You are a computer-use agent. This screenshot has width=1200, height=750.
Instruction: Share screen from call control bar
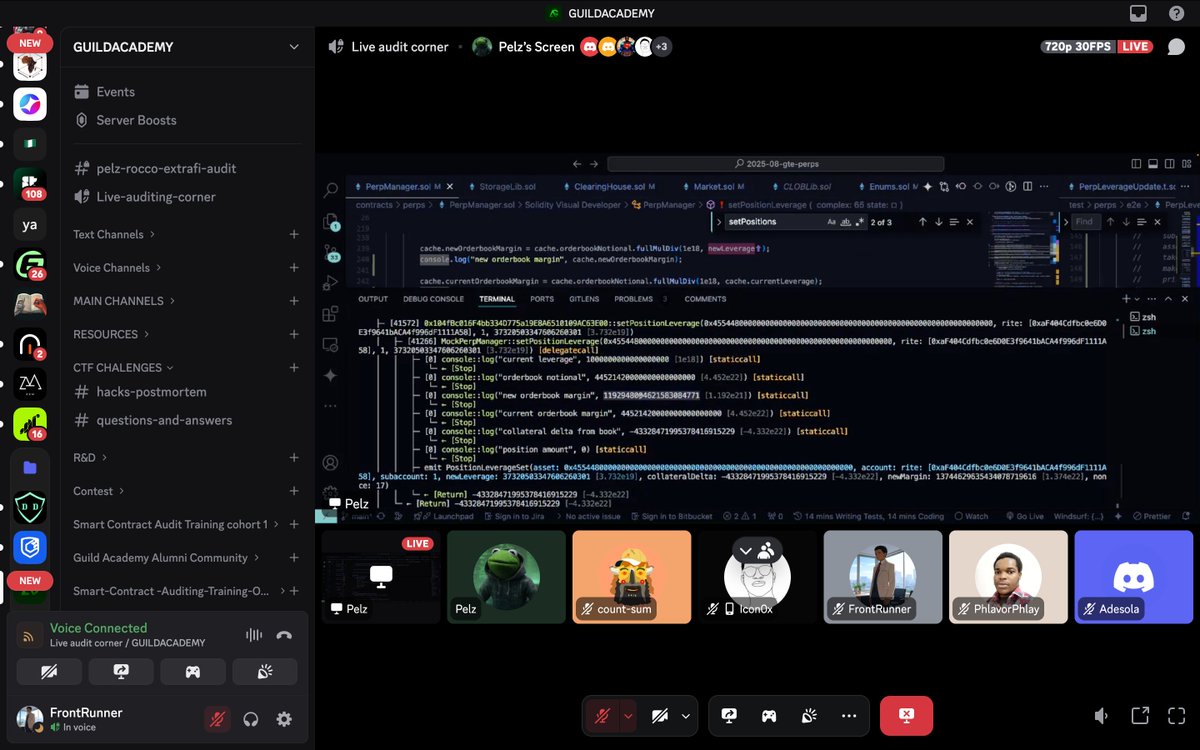pyautogui.click(x=729, y=716)
